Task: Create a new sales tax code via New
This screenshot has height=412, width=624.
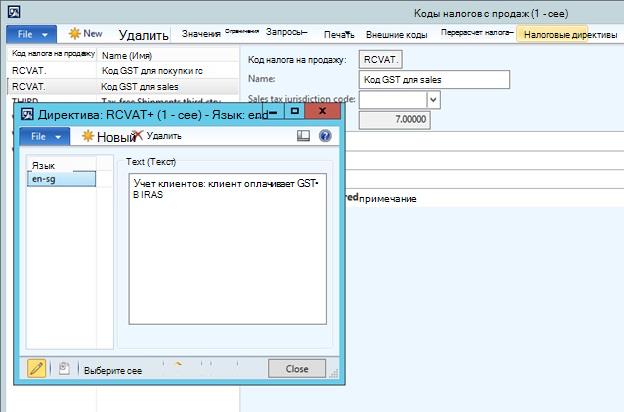Action: pos(86,33)
